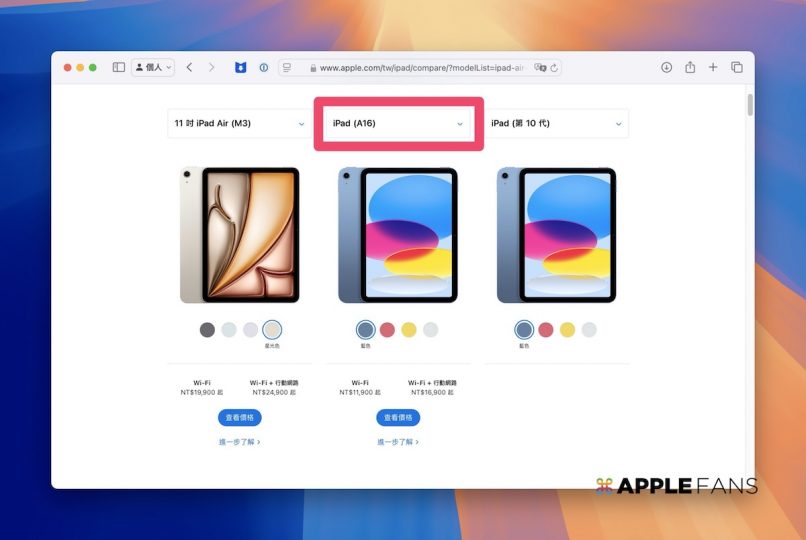Open the 1Password extension icon
Viewport: 806px width, 540px height.
(x=264, y=67)
